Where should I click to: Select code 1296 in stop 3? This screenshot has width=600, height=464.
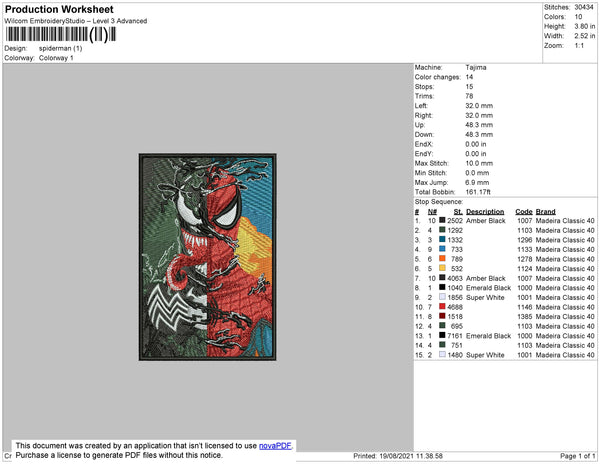(x=525, y=240)
